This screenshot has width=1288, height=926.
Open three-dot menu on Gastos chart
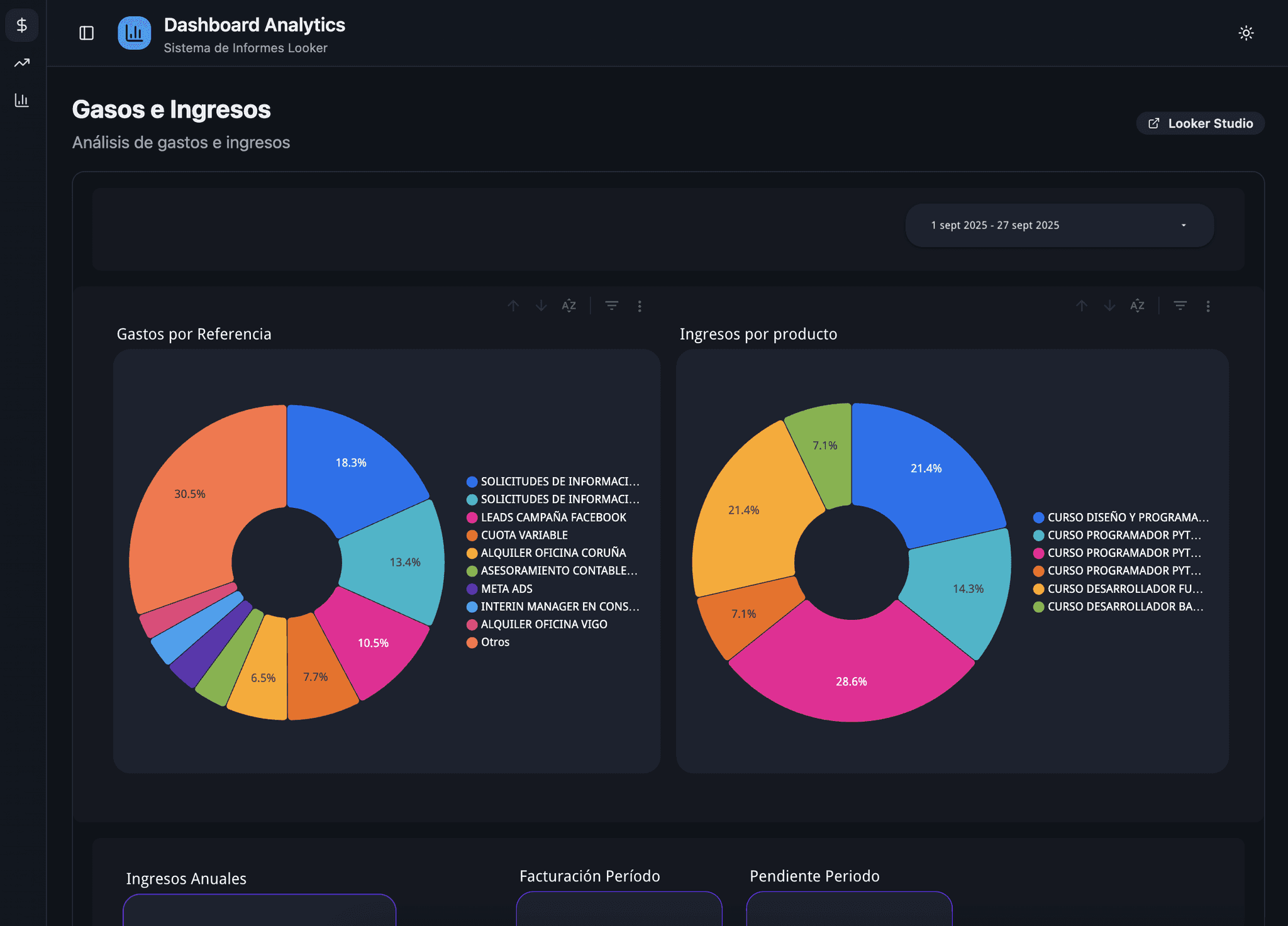point(640,306)
